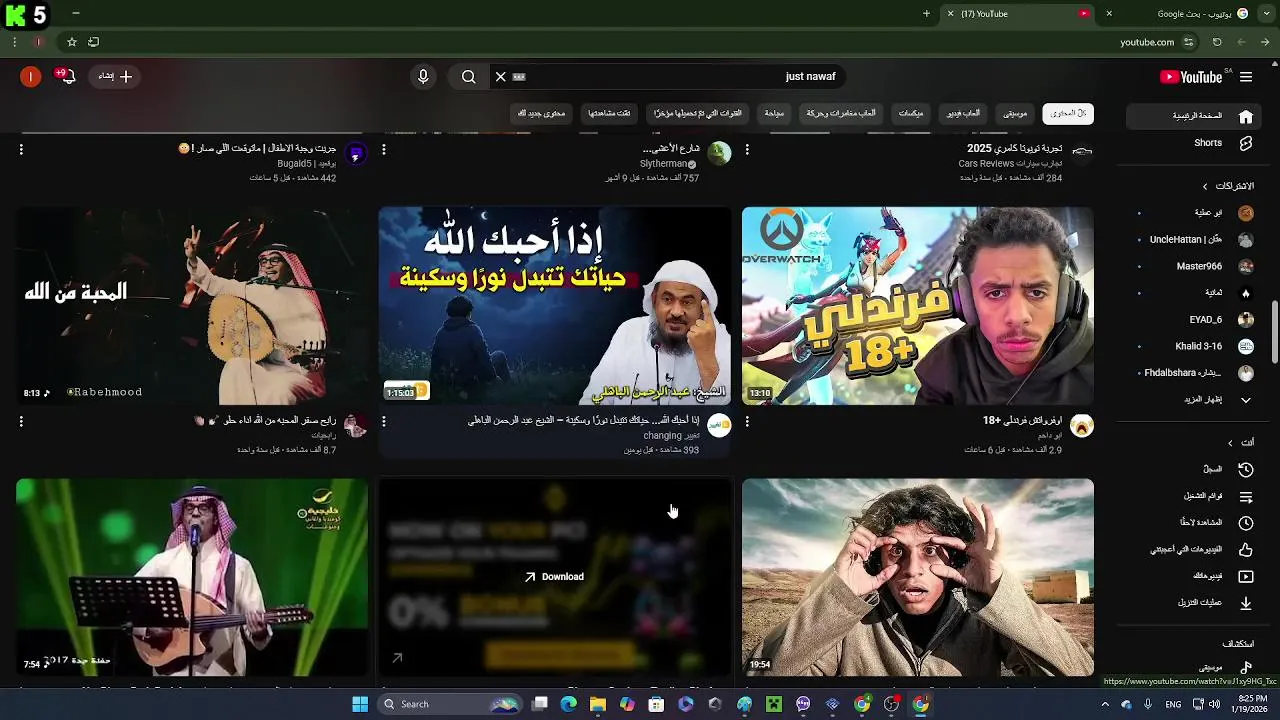Open the on-screen keyboard icon in search box

pos(519,77)
